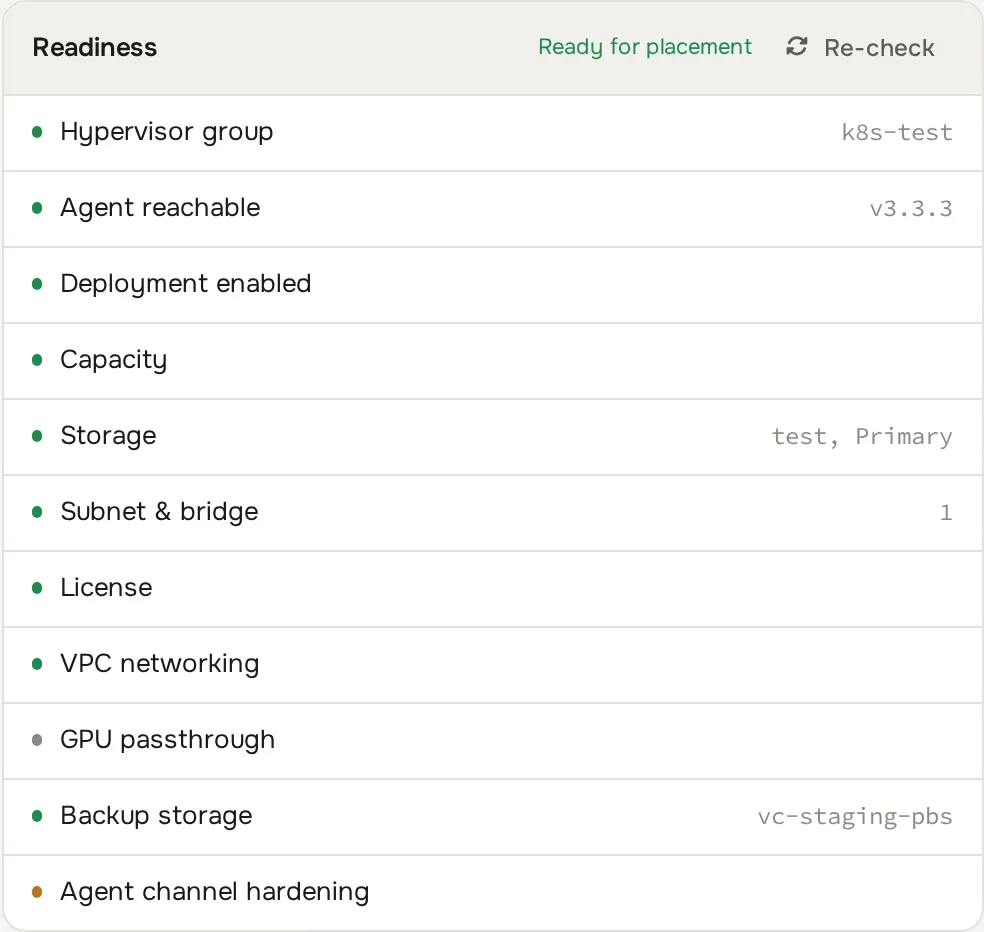This screenshot has height=932, width=984.
Task: Select the License row label
Action: (x=106, y=588)
